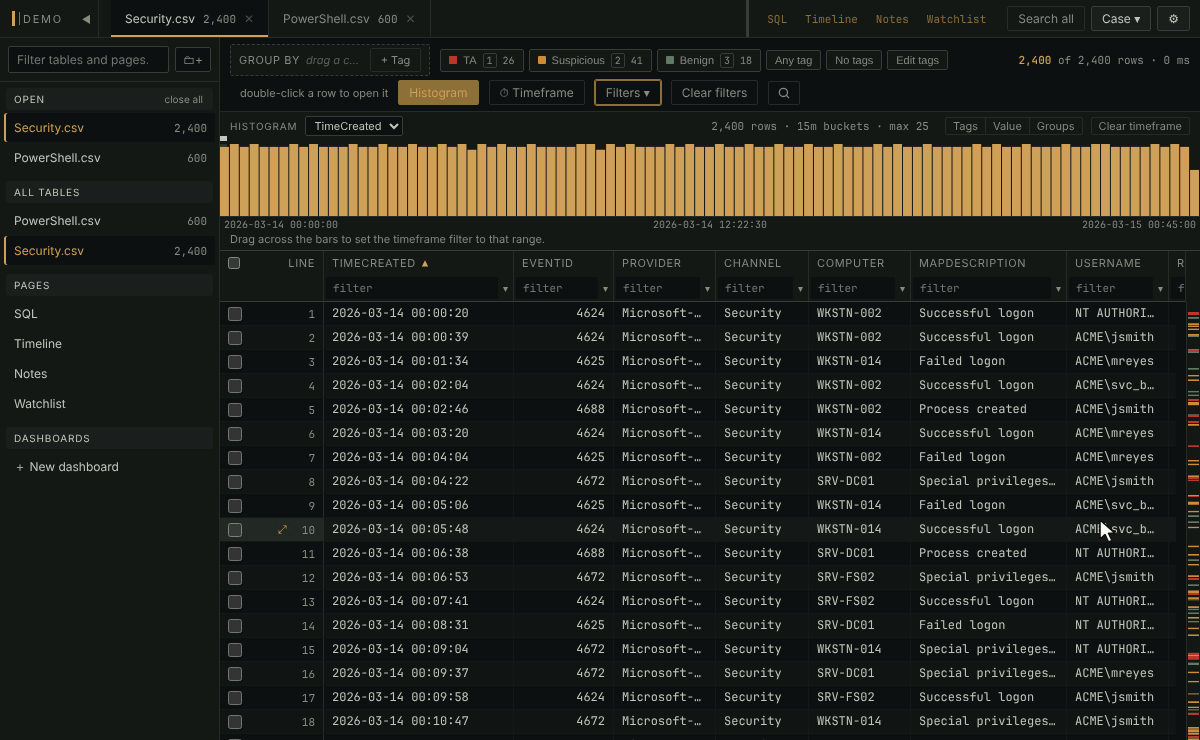The image size is (1200, 740).
Task: Toggle the Histogram button
Action: 438,93
